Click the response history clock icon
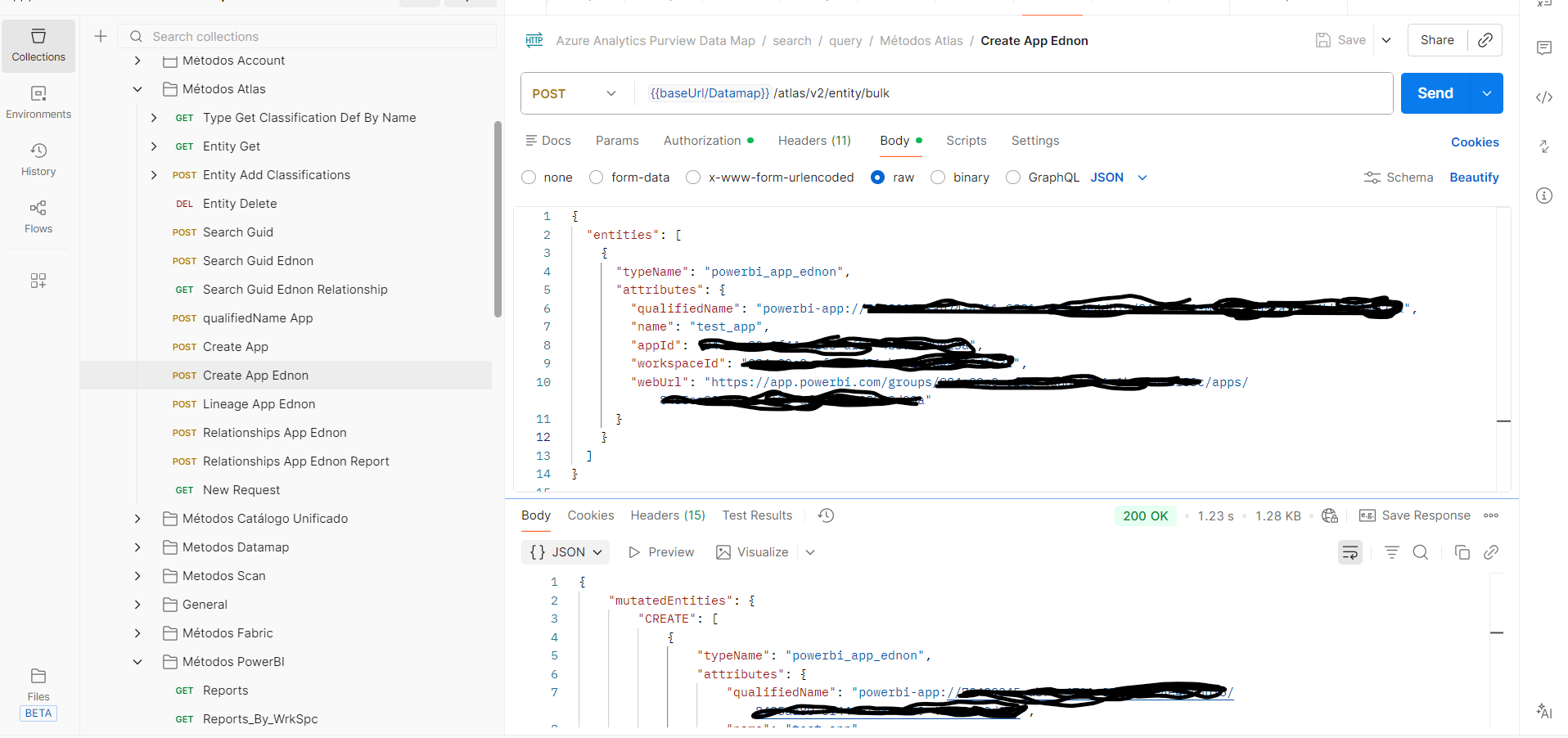This screenshot has height=738, width=1568. tap(827, 515)
